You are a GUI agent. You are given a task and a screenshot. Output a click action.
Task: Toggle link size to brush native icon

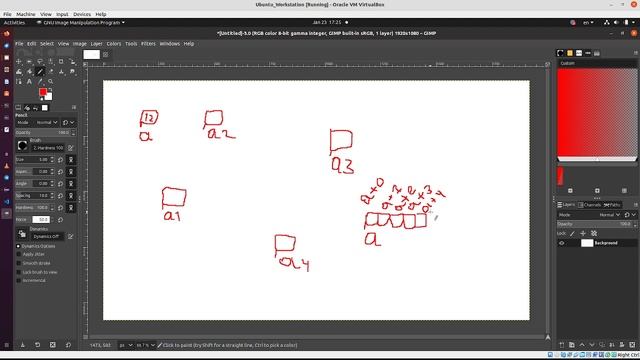click(71, 160)
